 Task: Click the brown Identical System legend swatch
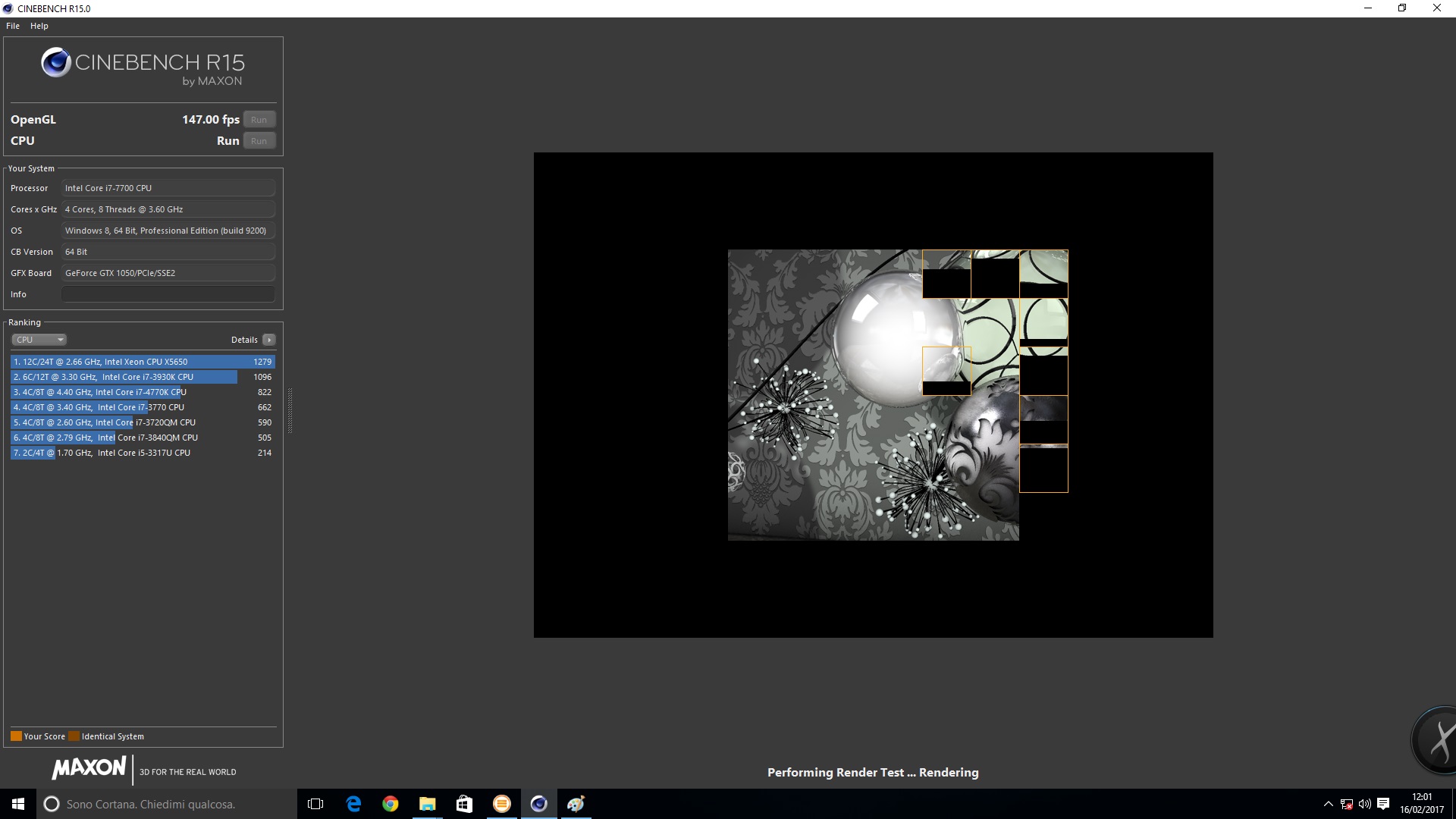(74, 736)
